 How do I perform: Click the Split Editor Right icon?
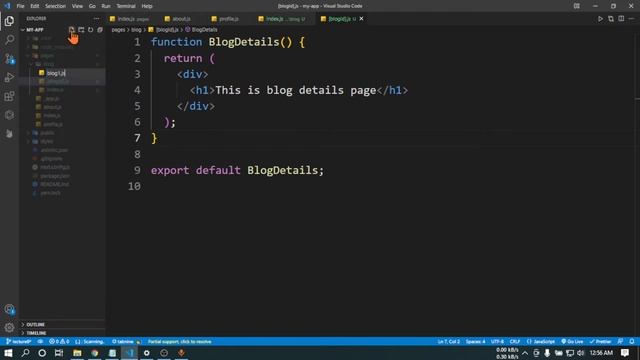pyautogui.click(x=621, y=19)
